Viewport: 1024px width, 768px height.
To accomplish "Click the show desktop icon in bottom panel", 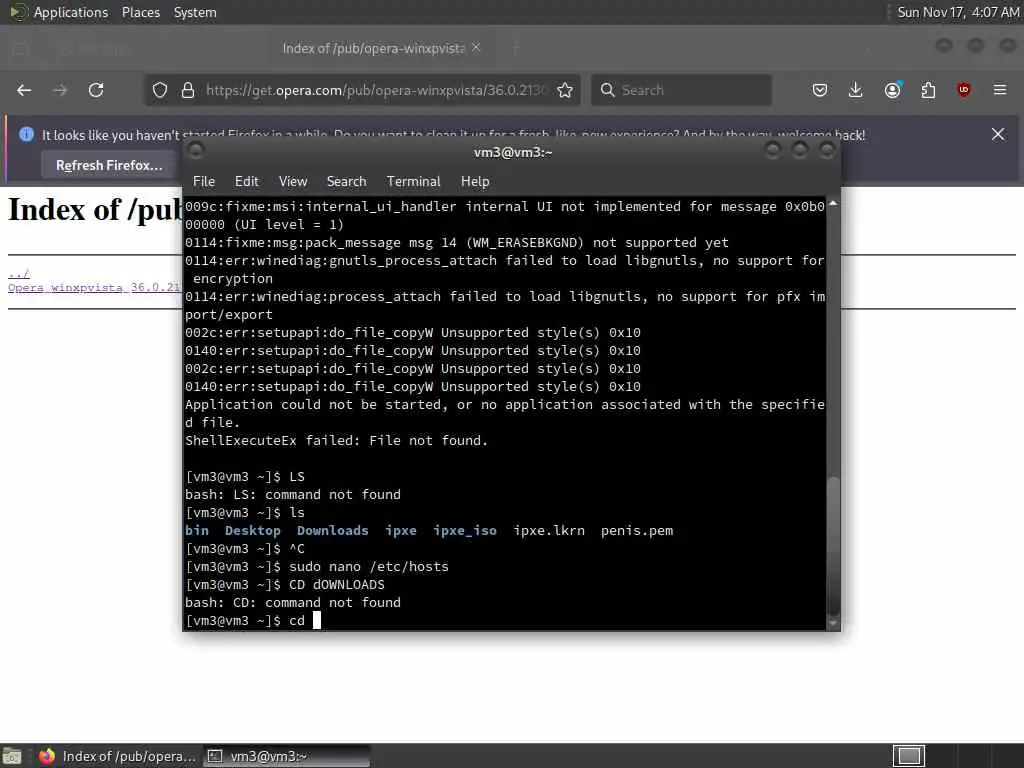I will click(12, 756).
